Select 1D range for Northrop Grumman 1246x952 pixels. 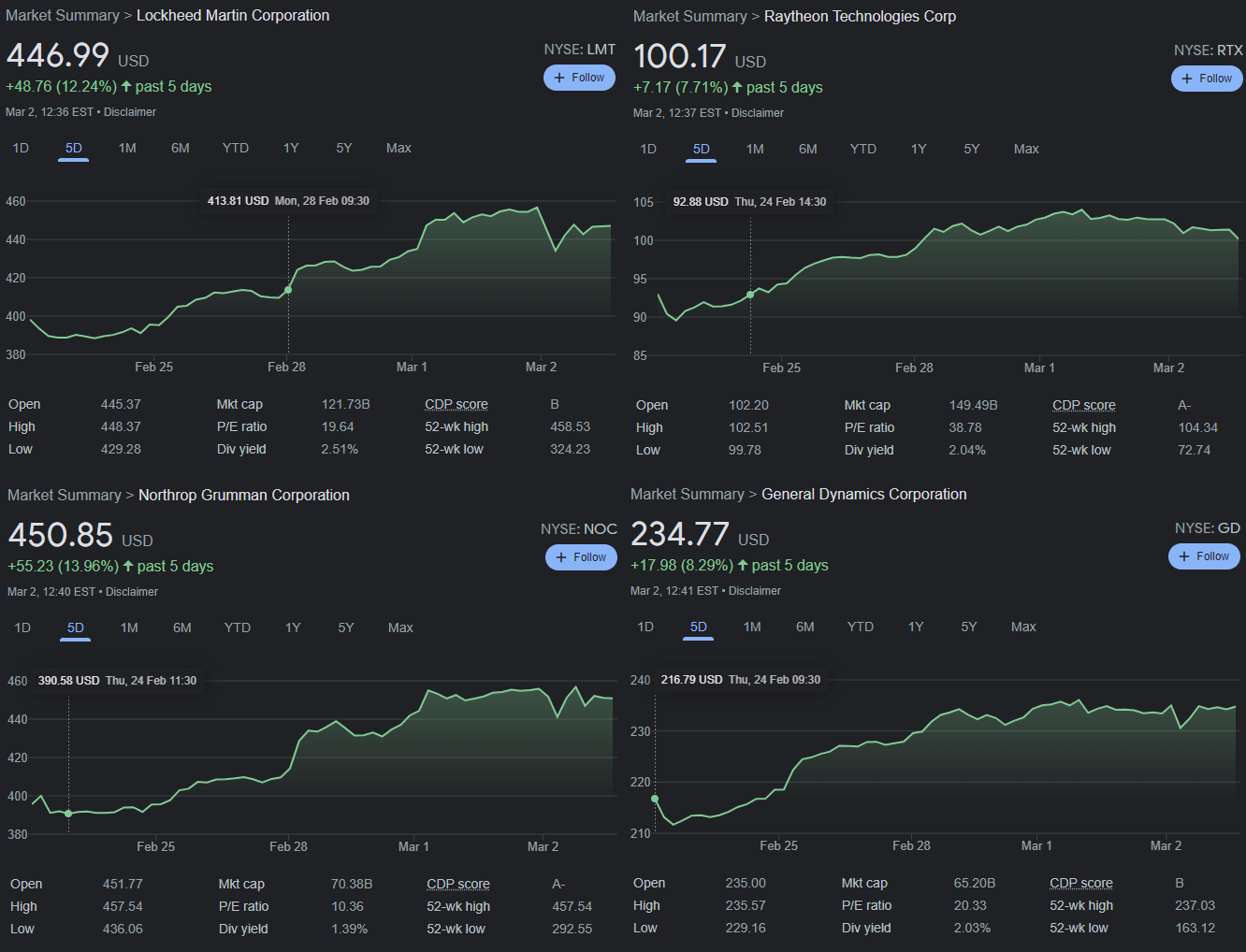coord(22,627)
